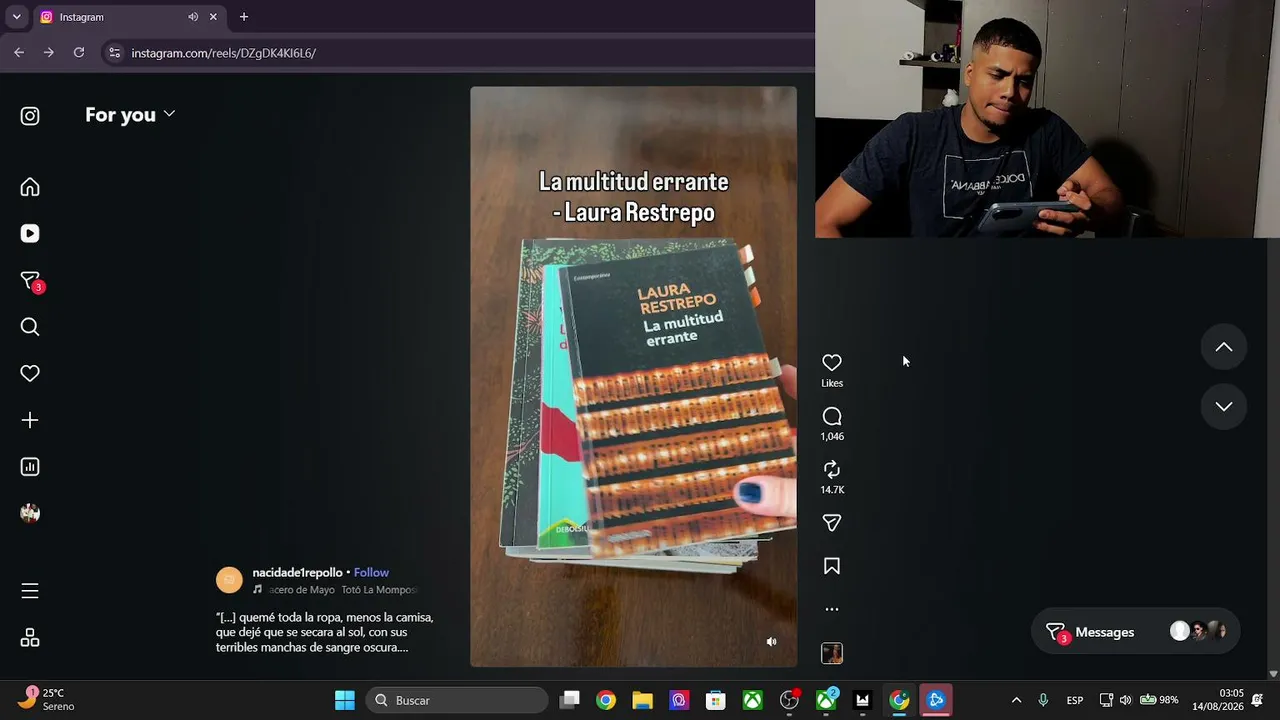Open nacidade1repollo's profile picture
The height and width of the screenshot is (720, 1280).
point(229,580)
